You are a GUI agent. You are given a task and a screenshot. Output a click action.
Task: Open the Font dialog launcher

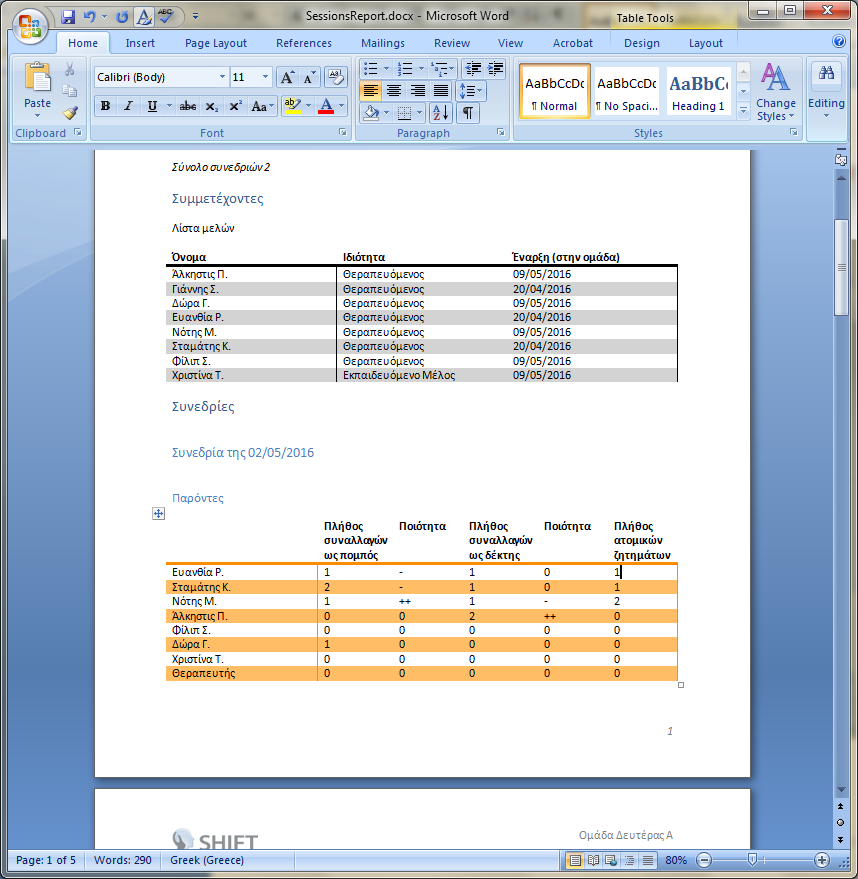[342, 132]
